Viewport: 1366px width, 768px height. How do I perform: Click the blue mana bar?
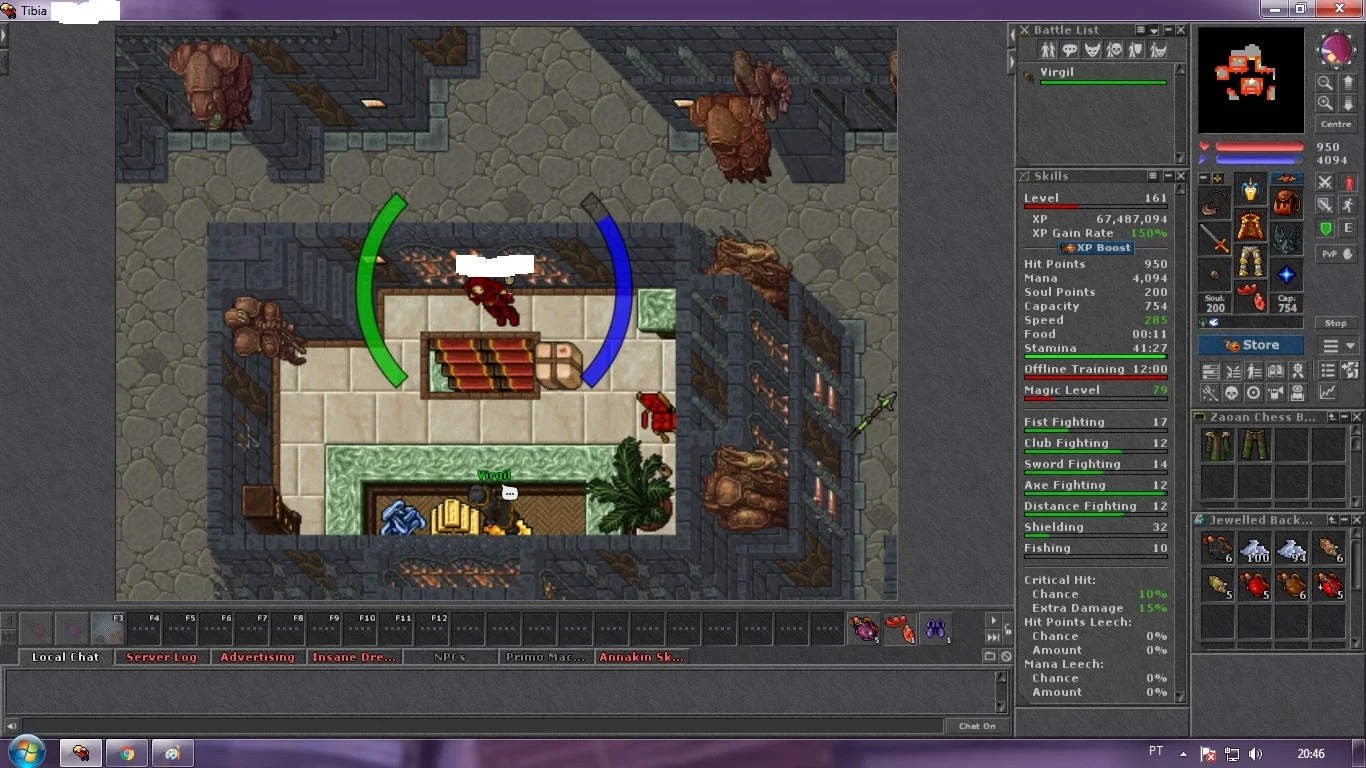tap(1258, 160)
